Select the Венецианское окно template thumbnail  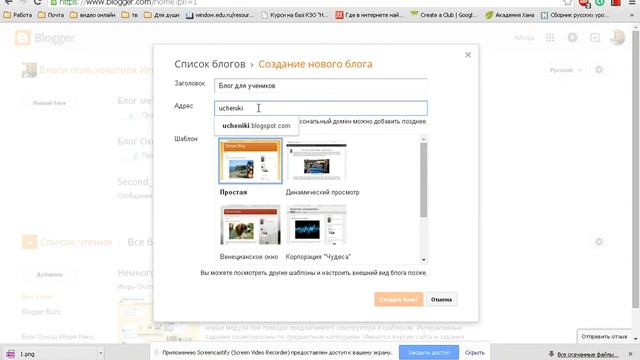(250, 225)
